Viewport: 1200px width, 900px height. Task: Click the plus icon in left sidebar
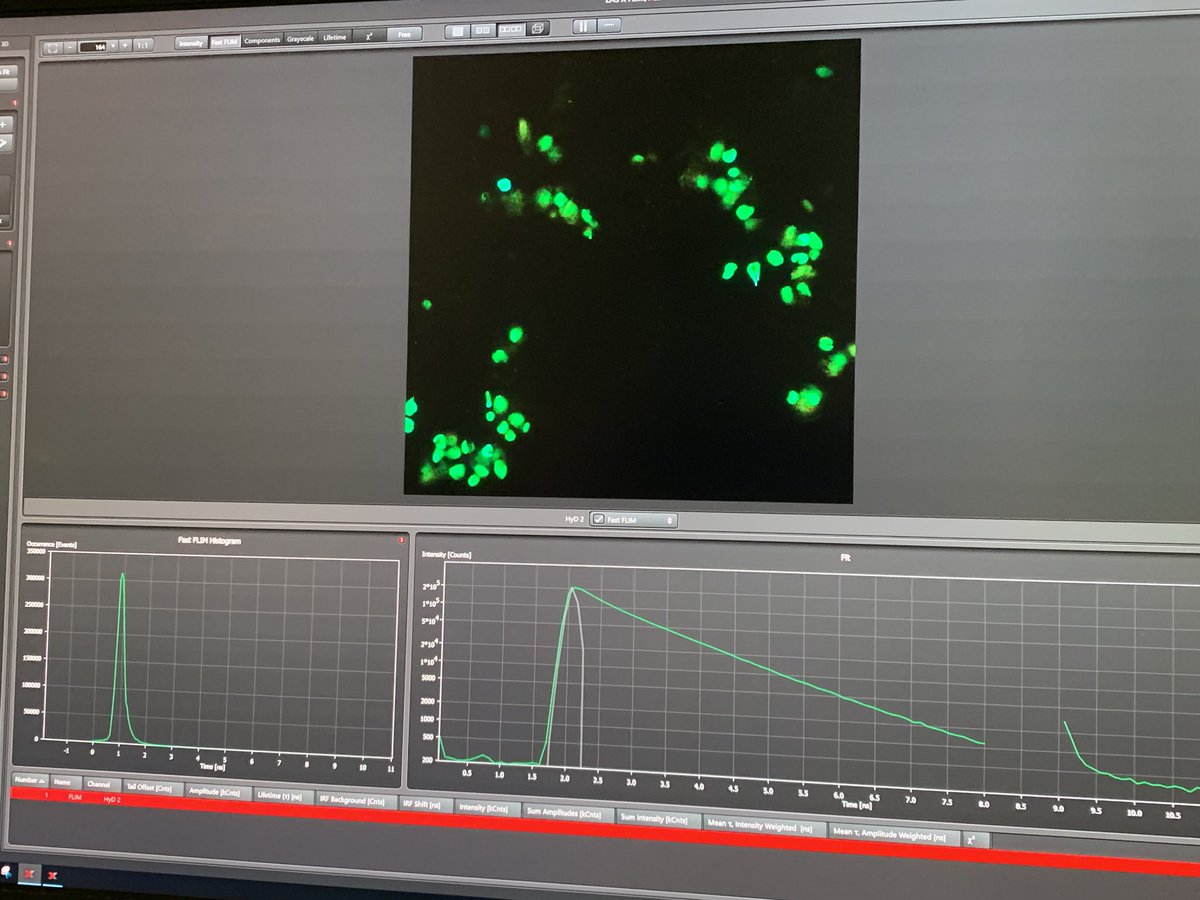(x=4, y=124)
